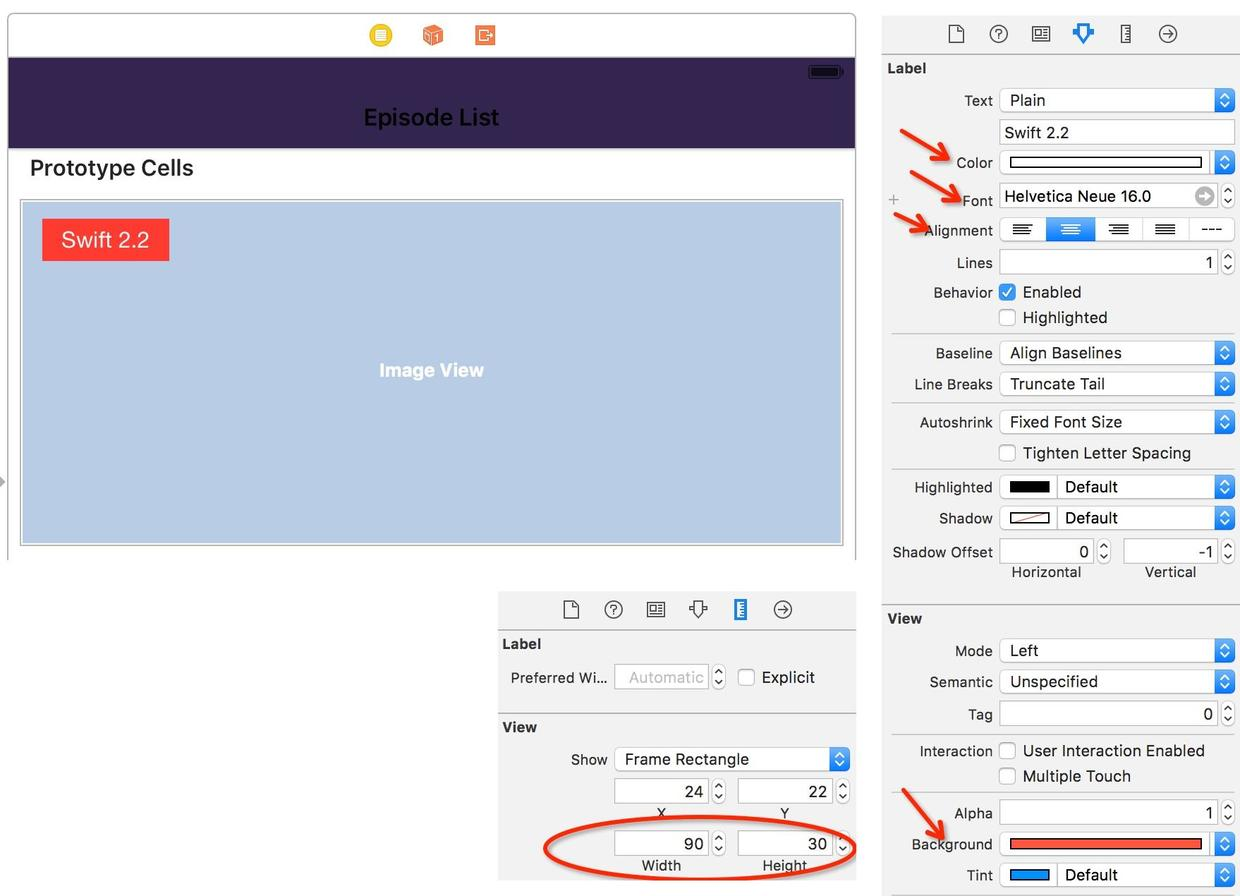Click the X position field 24
The image size is (1240, 896).
(x=661, y=791)
